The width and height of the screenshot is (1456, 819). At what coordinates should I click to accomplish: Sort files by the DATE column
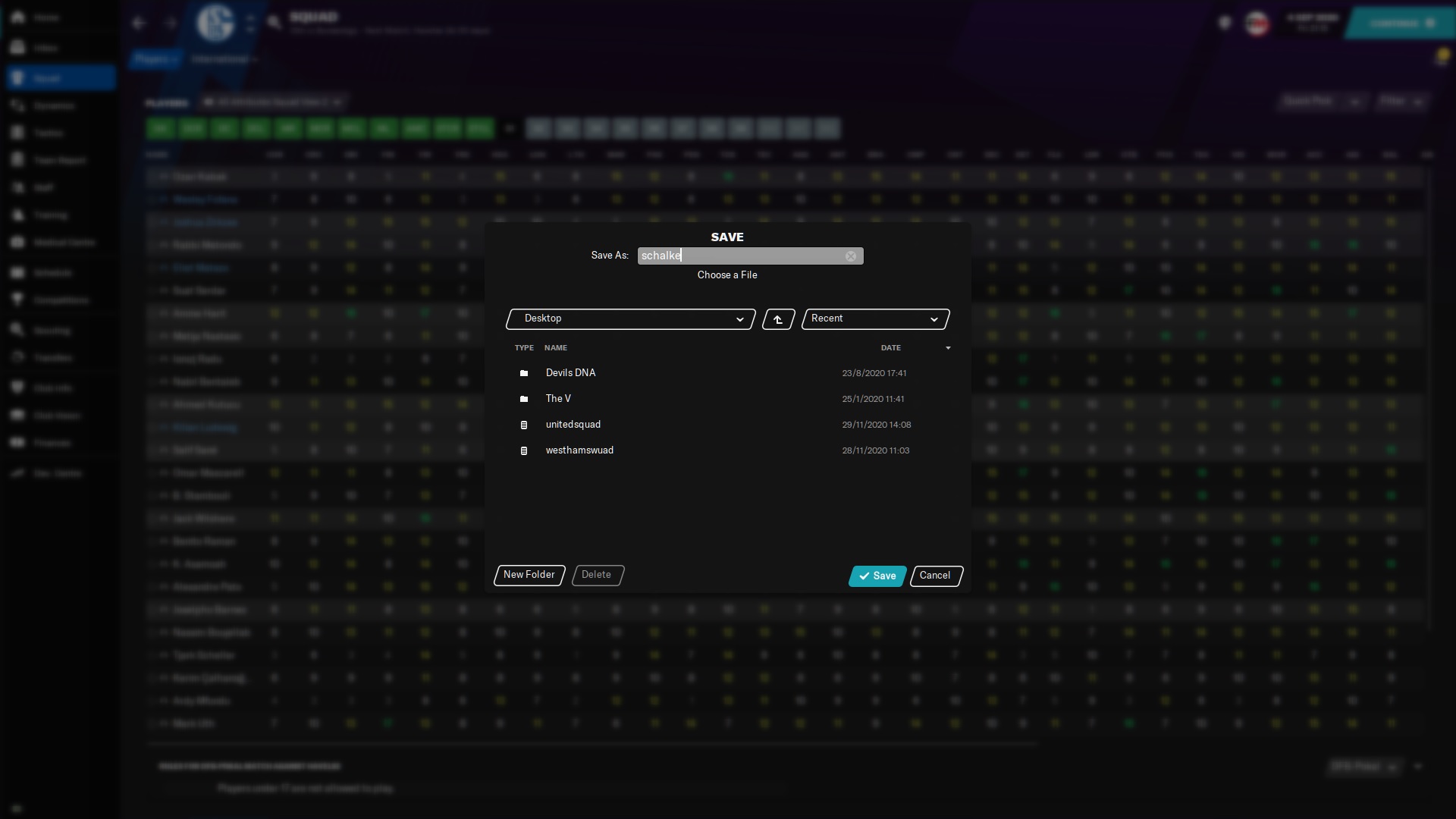point(891,348)
